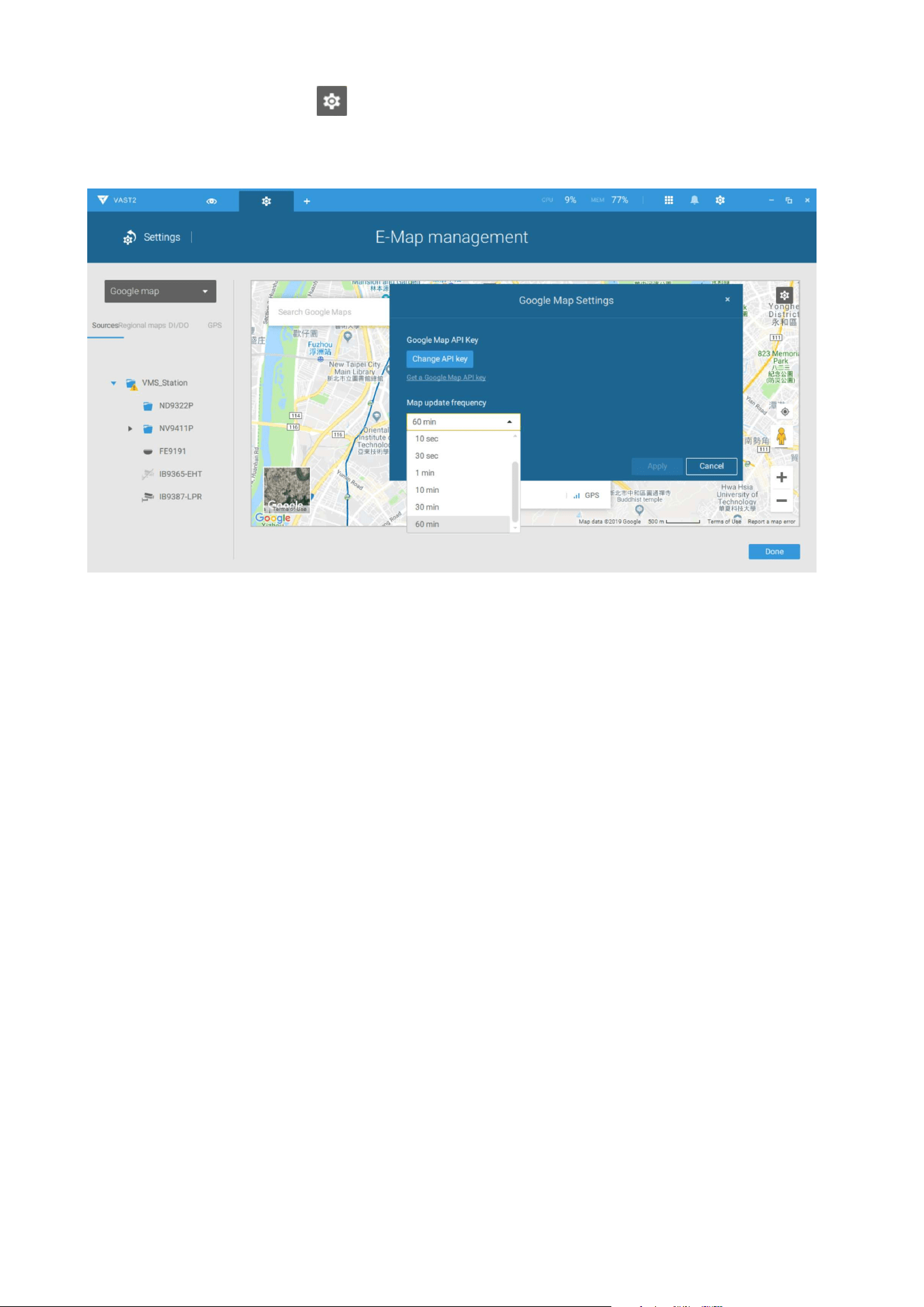
Task: Click the Search Google Maps field
Action: coord(329,312)
